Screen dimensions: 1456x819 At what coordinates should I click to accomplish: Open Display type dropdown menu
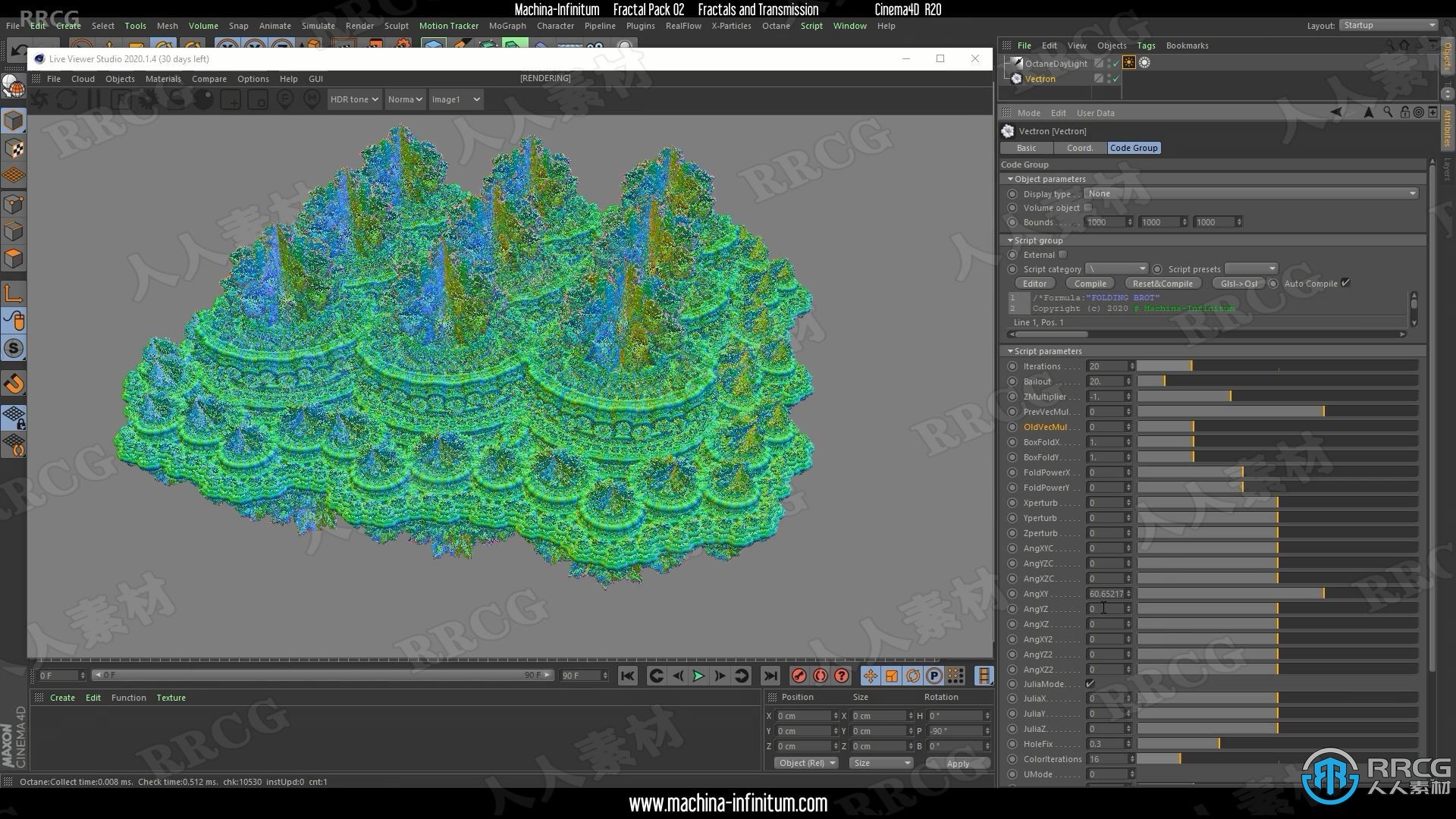[1252, 192]
